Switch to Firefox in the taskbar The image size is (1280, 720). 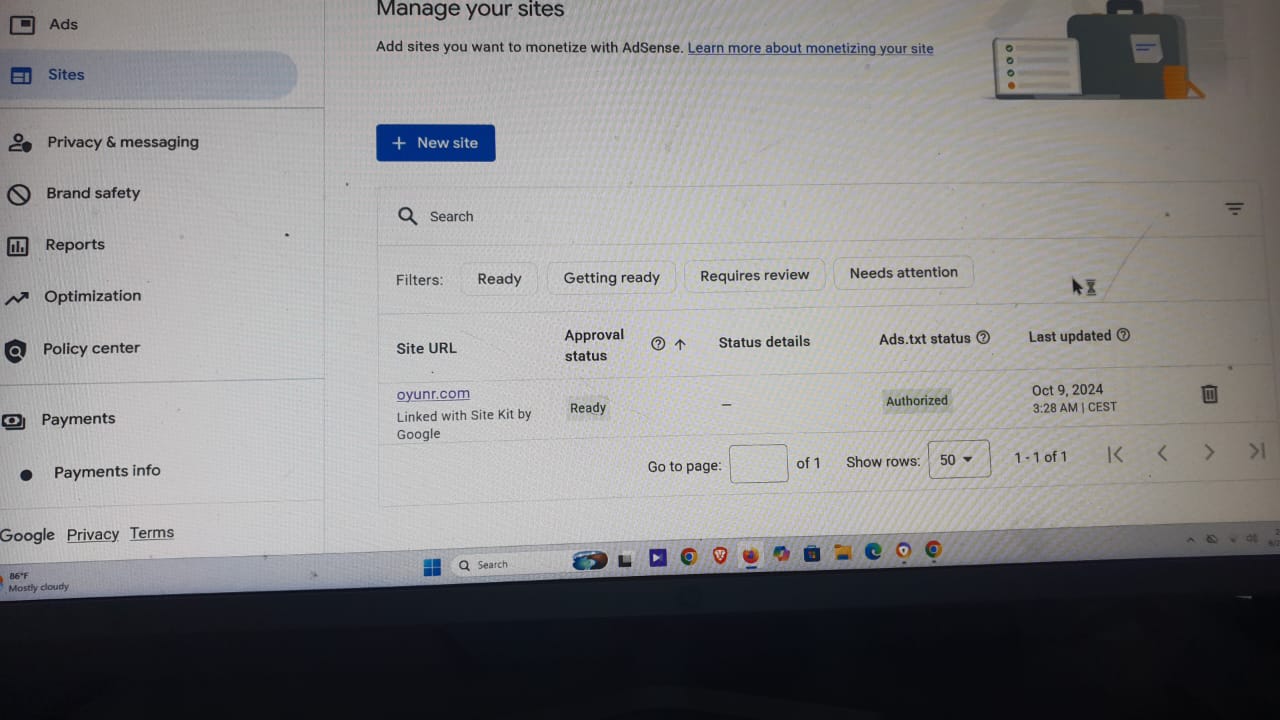pyautogui.click(x=751, y=555)
